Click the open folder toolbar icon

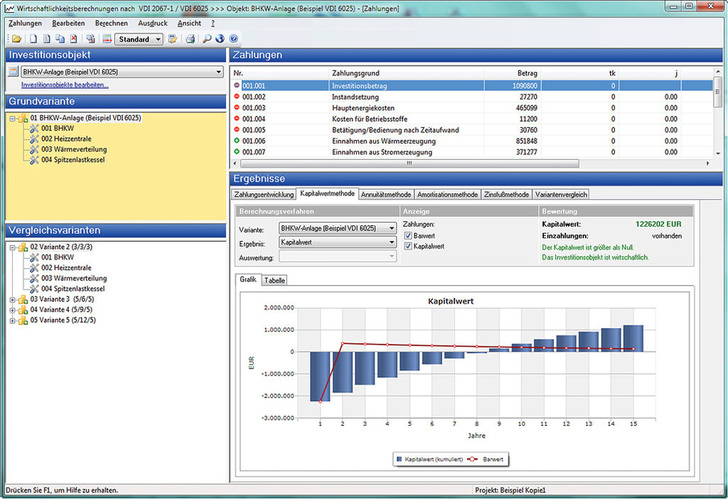tap(16, 39)
